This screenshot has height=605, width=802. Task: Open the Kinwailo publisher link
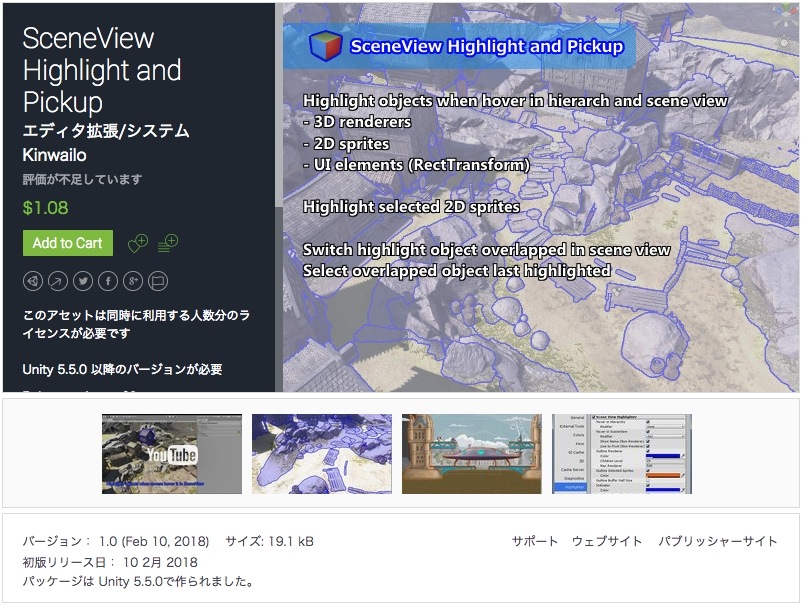coord(54,155)
